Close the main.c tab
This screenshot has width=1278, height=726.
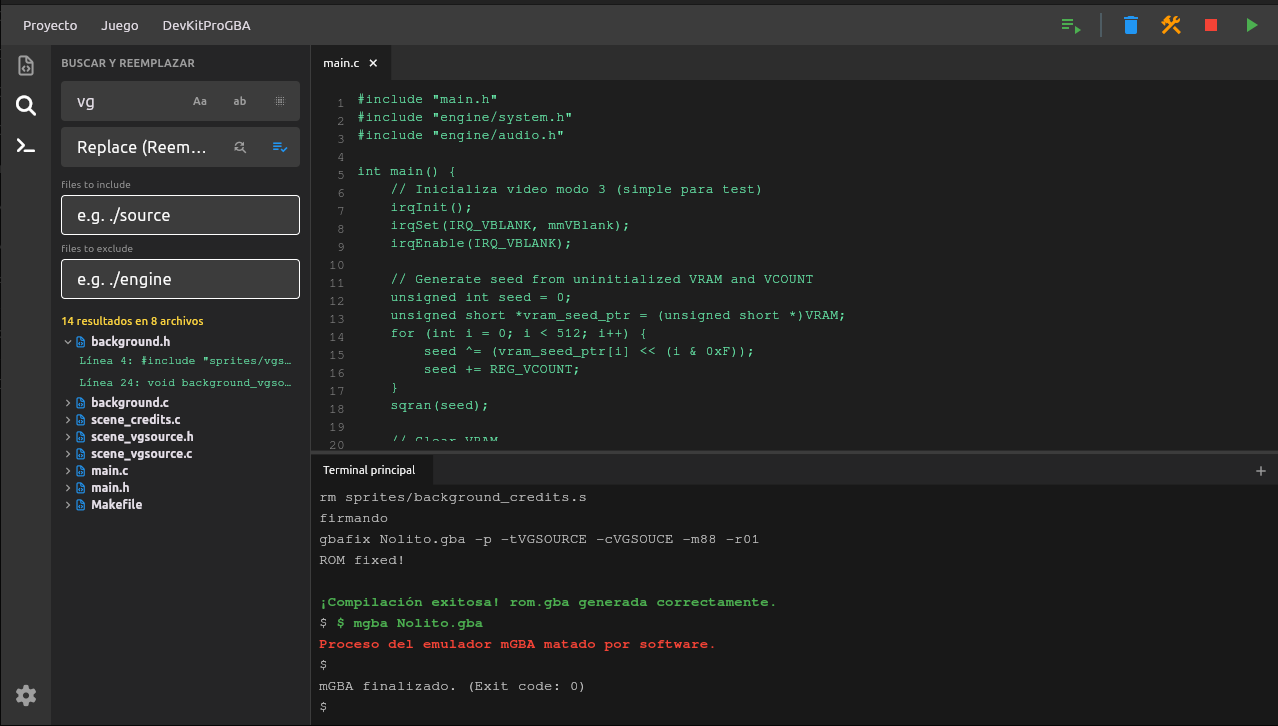[373, 63]
